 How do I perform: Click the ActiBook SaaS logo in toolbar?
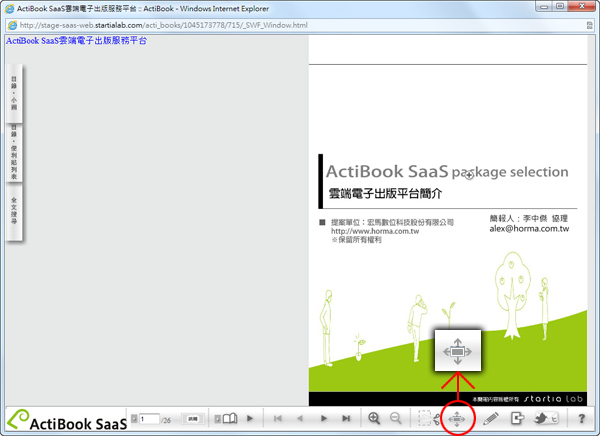point(67,420)
